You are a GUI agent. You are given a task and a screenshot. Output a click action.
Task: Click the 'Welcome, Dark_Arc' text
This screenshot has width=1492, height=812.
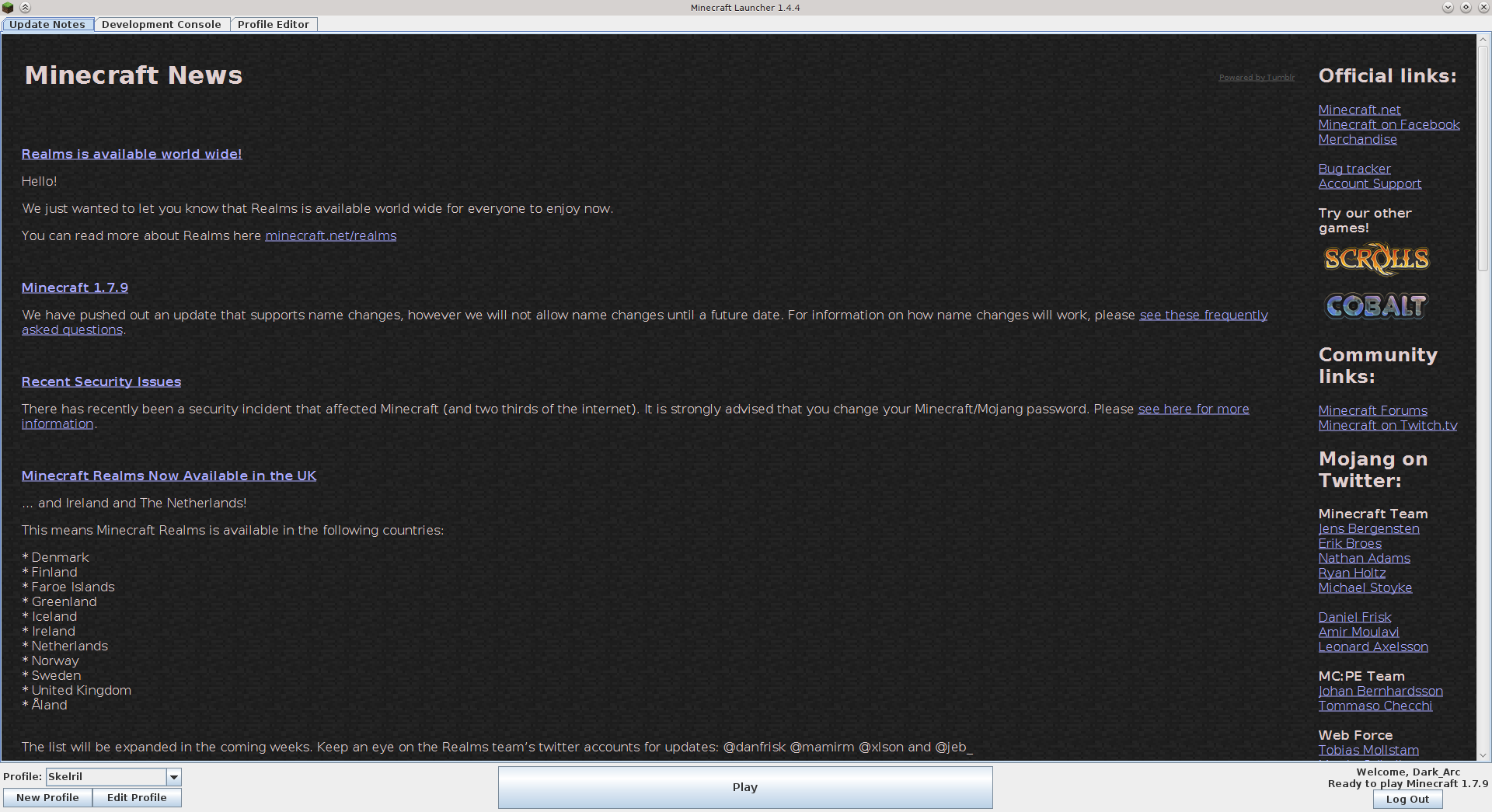pos(1408,772)
